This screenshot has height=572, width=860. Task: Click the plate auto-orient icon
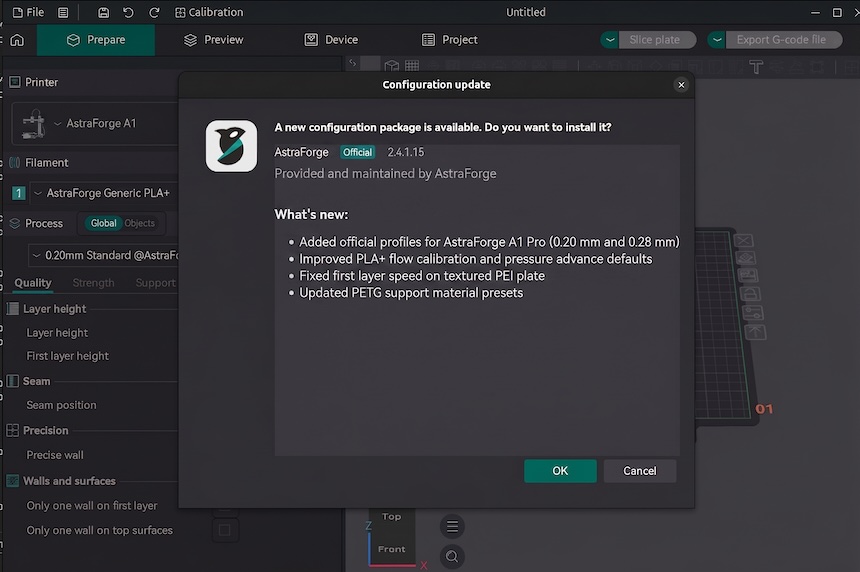tap(746, 258)
